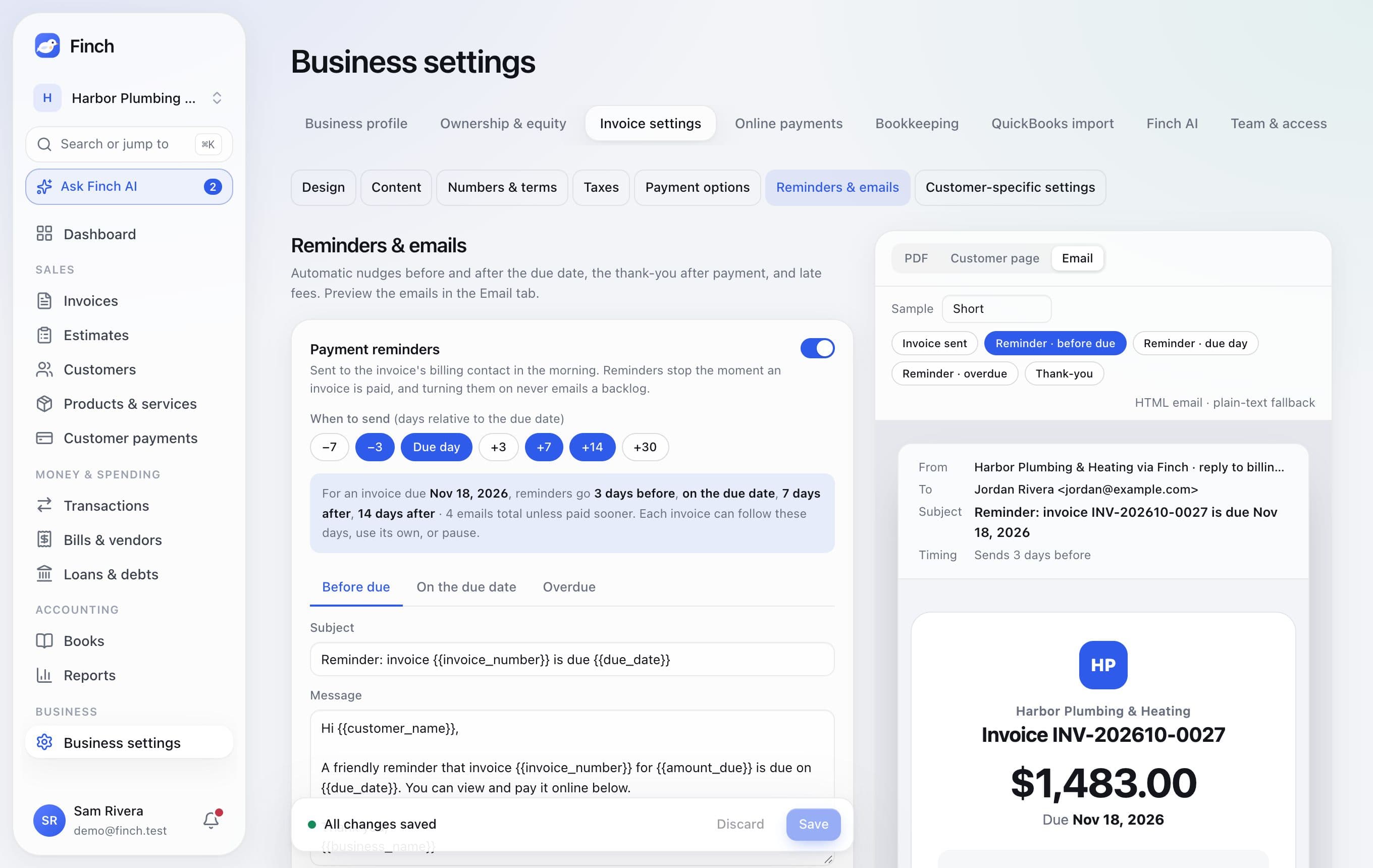Open the Numbers & terms sub-tab
Screen dimensions: 1373x868
click(x=502, y=188)
